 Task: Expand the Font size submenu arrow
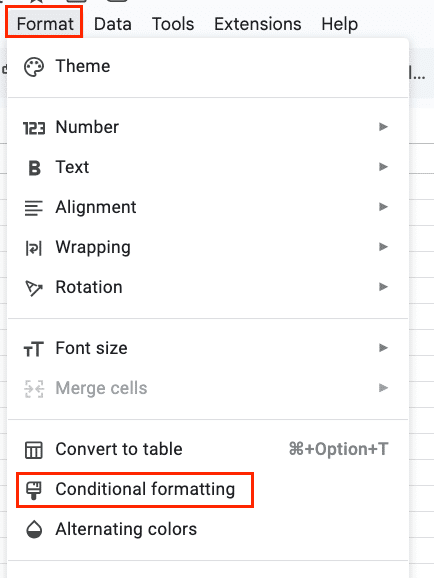click(x=383, y=348)
